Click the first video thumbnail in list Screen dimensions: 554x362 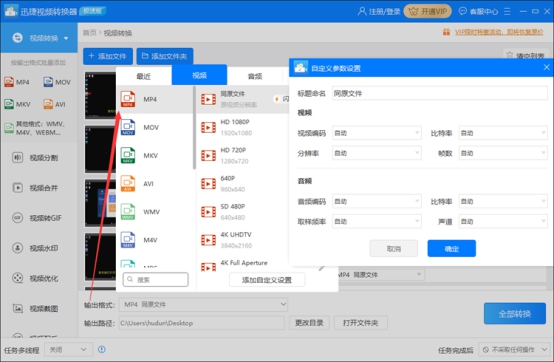[100, 95]
